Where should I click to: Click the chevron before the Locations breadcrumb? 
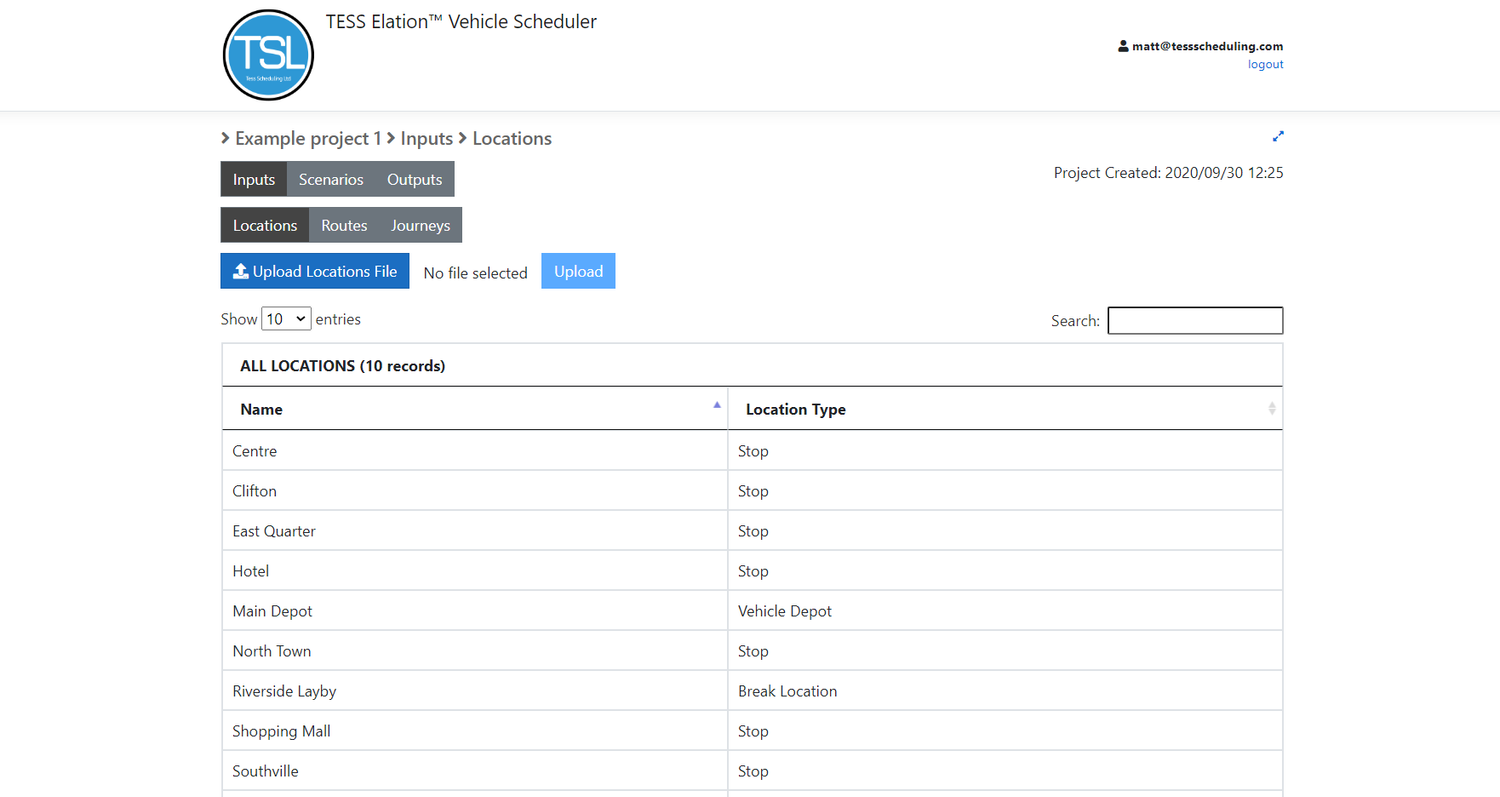pyautogui.click(x=463, y=138)
